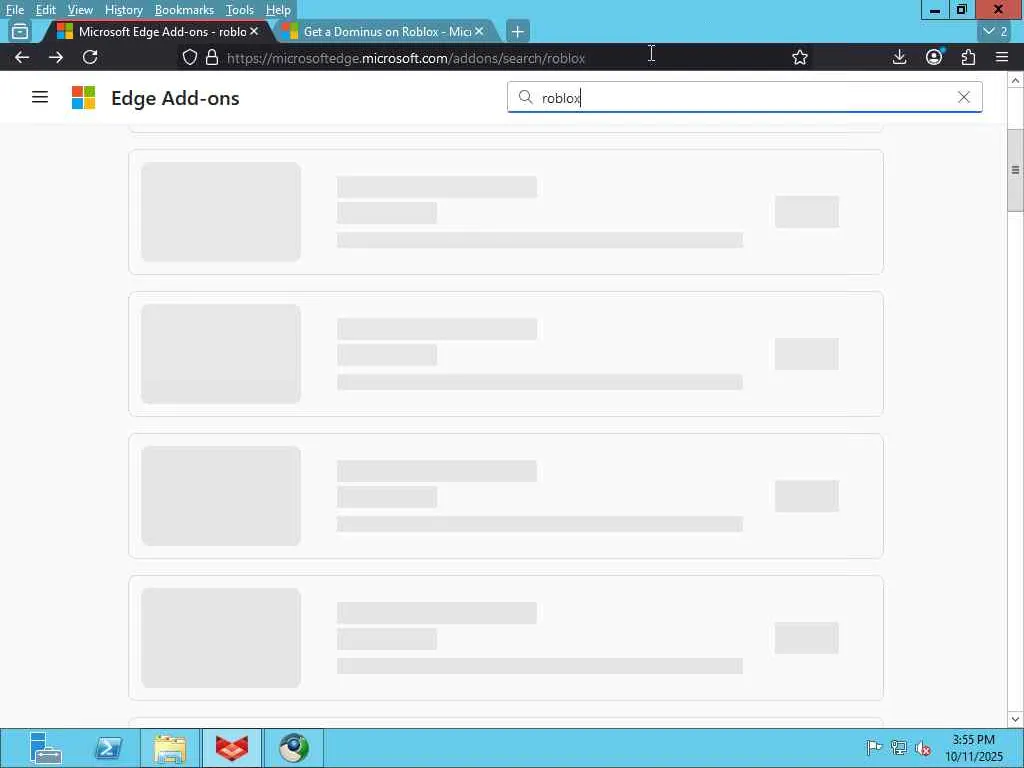Image resolution: width=1024 pixels, height=768 pixels.
Task: Close the Microsoft Edge Add-ons tab
Action: pos(254,31)
